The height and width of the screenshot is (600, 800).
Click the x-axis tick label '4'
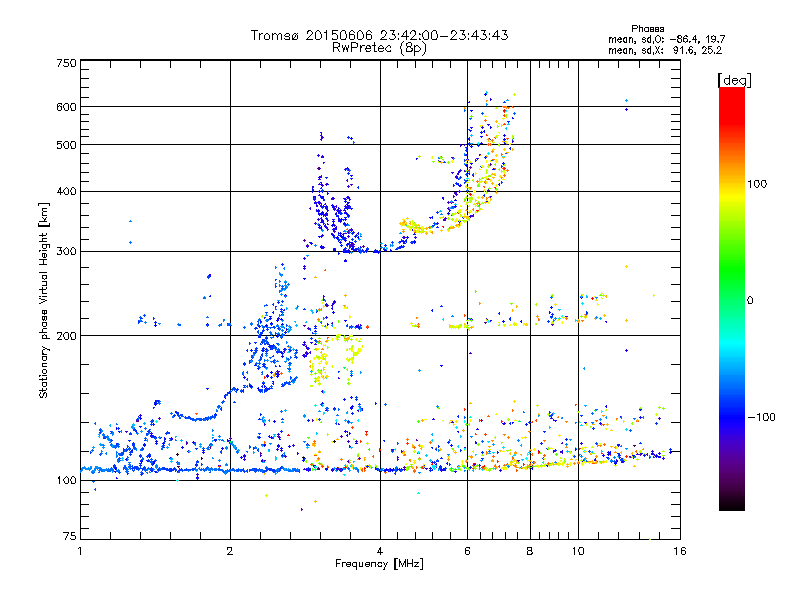[380, 551]
